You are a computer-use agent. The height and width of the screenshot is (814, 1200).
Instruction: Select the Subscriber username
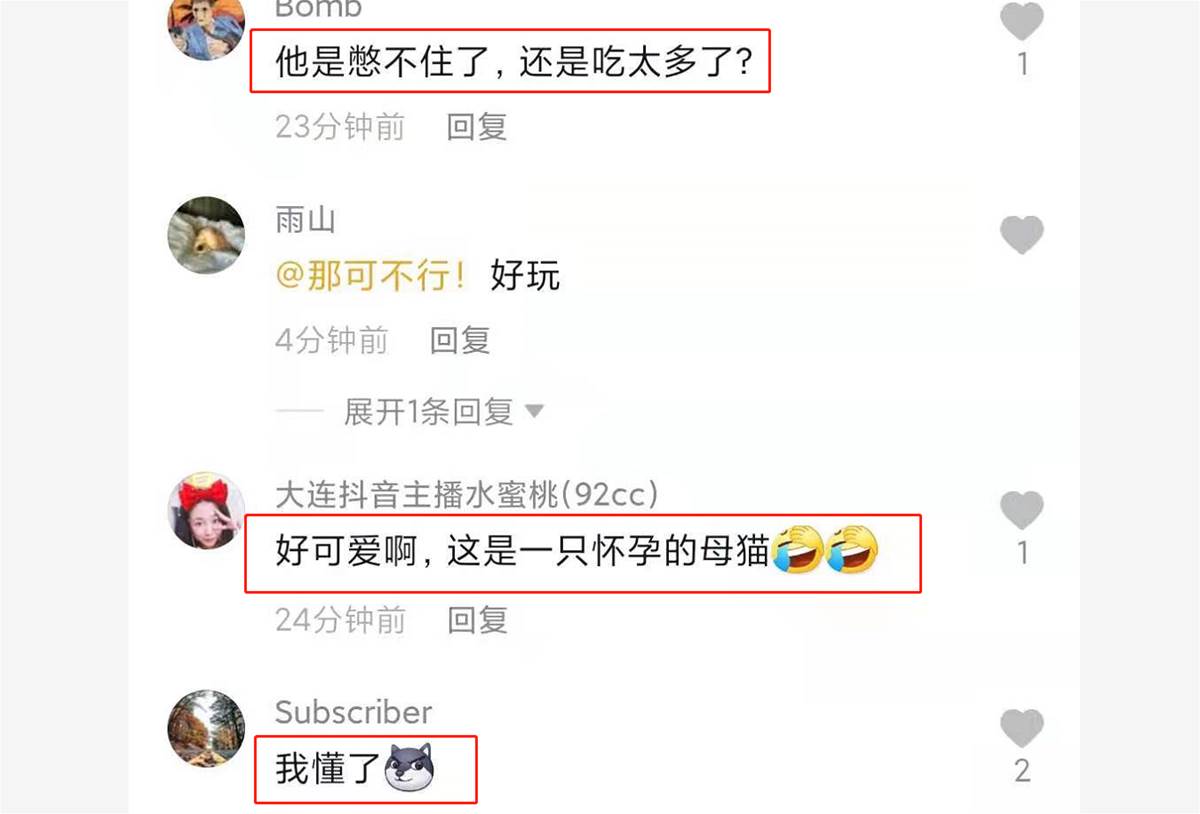(354, 712)
